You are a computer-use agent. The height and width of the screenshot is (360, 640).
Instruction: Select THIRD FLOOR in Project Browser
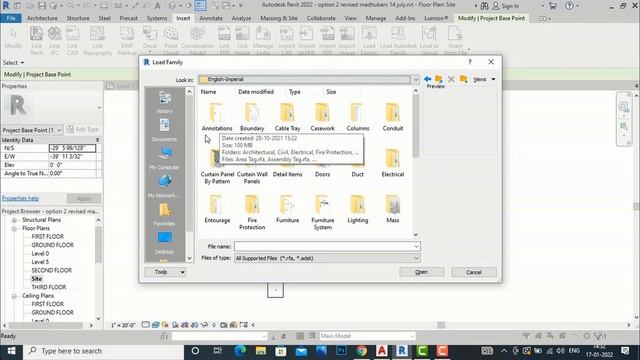[49, 287]
